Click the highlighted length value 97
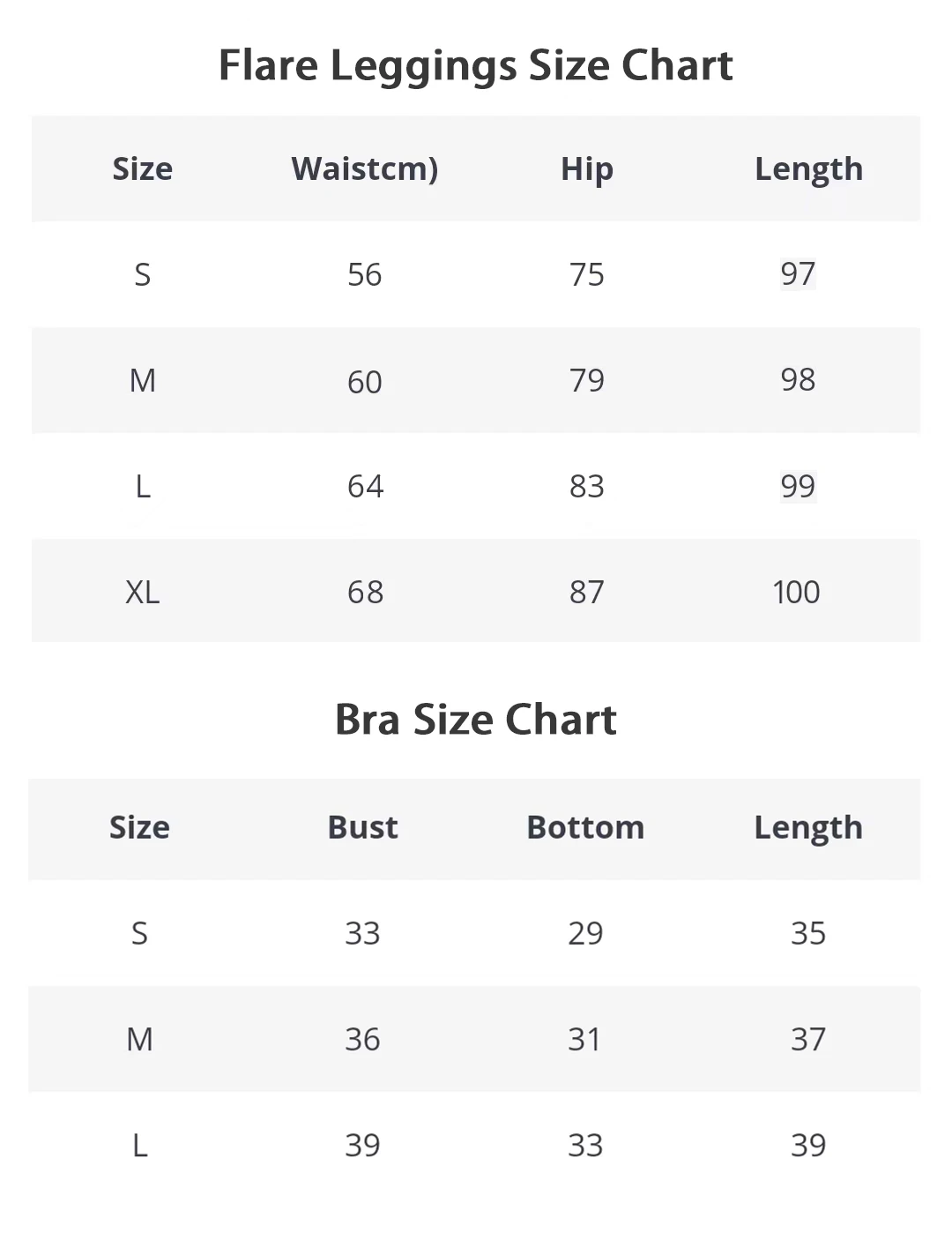The height and width of the screenshot is (1240, 952). point(798,273)
